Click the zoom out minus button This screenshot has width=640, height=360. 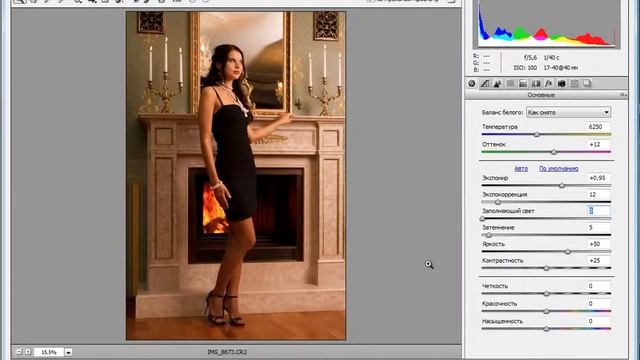(x=19, y=351)
